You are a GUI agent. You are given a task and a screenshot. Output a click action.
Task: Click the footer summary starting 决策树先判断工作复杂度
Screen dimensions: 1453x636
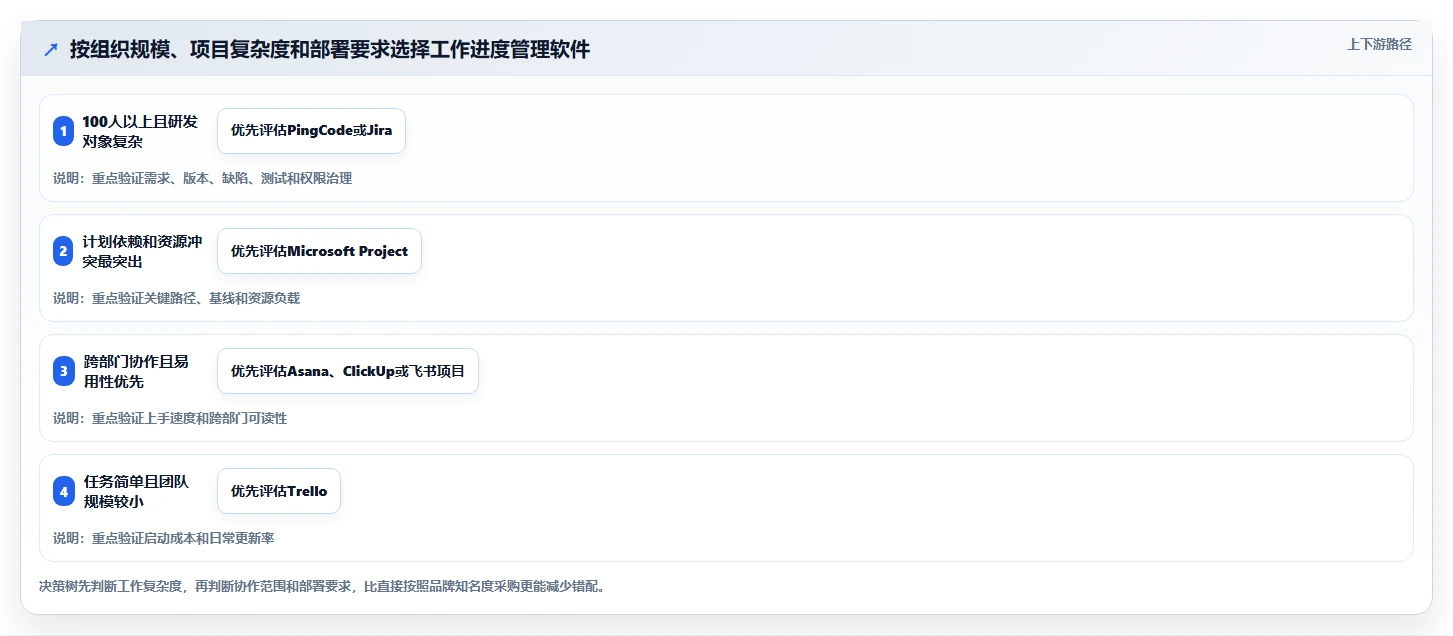tap(322, 586)
